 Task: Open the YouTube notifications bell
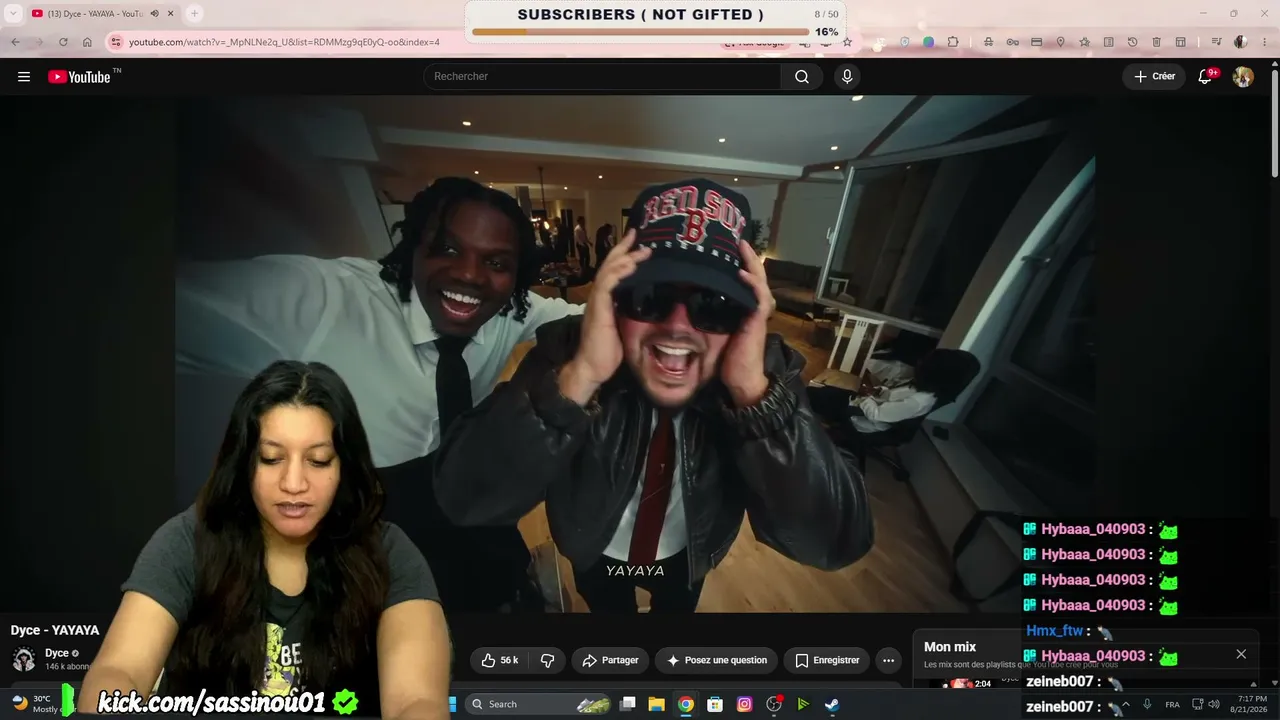1206,77
